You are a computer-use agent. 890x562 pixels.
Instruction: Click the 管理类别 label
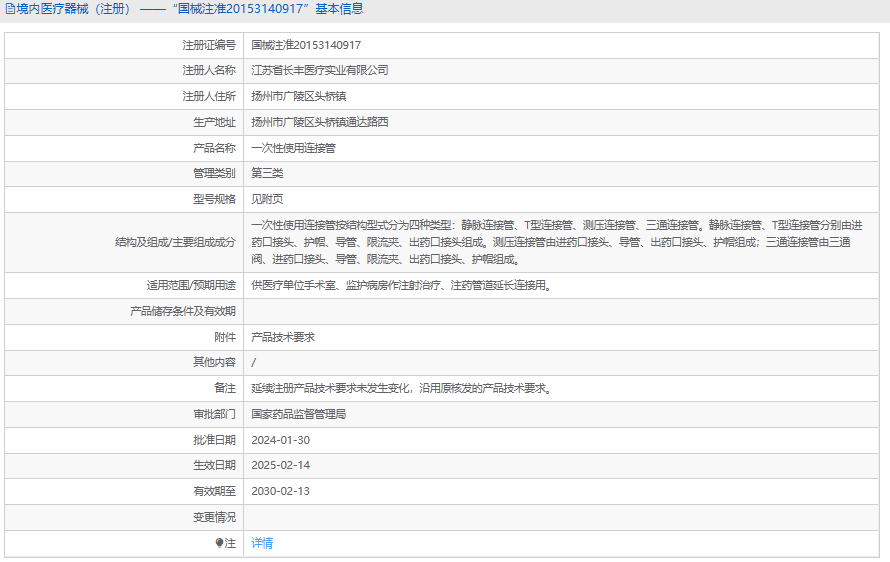click(214, 173)
